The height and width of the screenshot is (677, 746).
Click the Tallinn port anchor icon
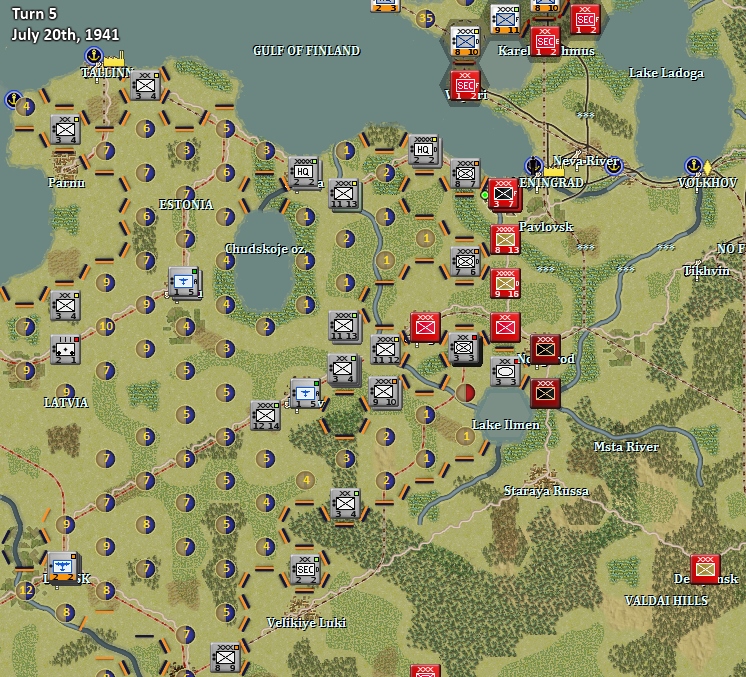[94, 56]
